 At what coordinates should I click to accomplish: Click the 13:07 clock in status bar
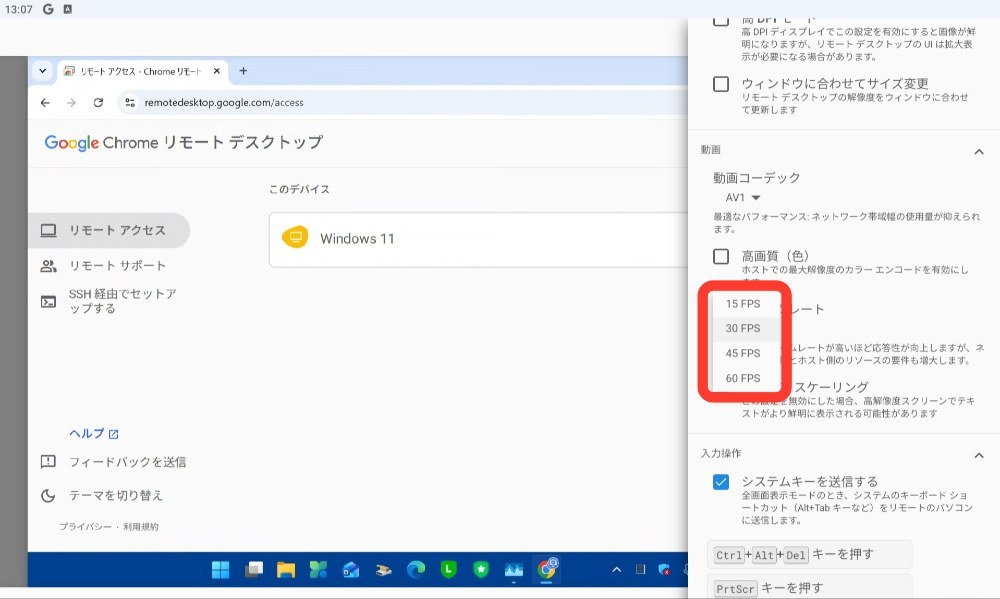click(x=18, y=10)
